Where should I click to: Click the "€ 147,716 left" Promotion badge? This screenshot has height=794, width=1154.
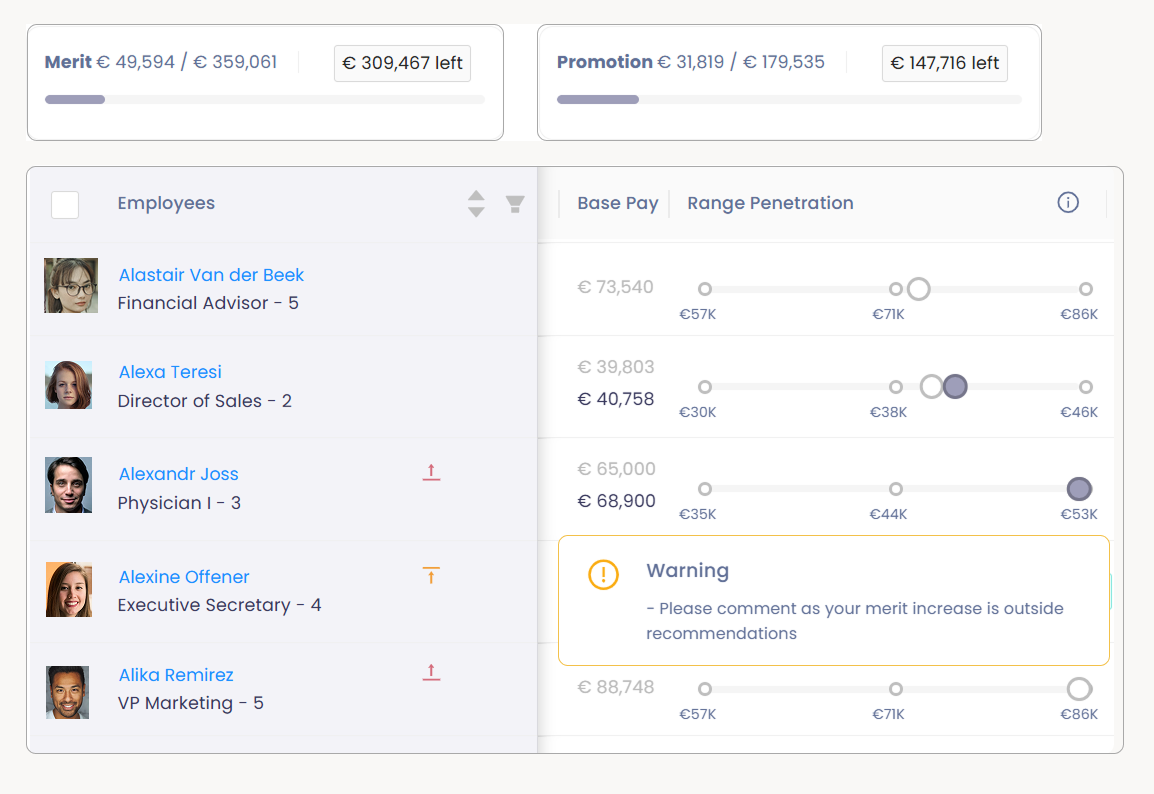[945, 62]
